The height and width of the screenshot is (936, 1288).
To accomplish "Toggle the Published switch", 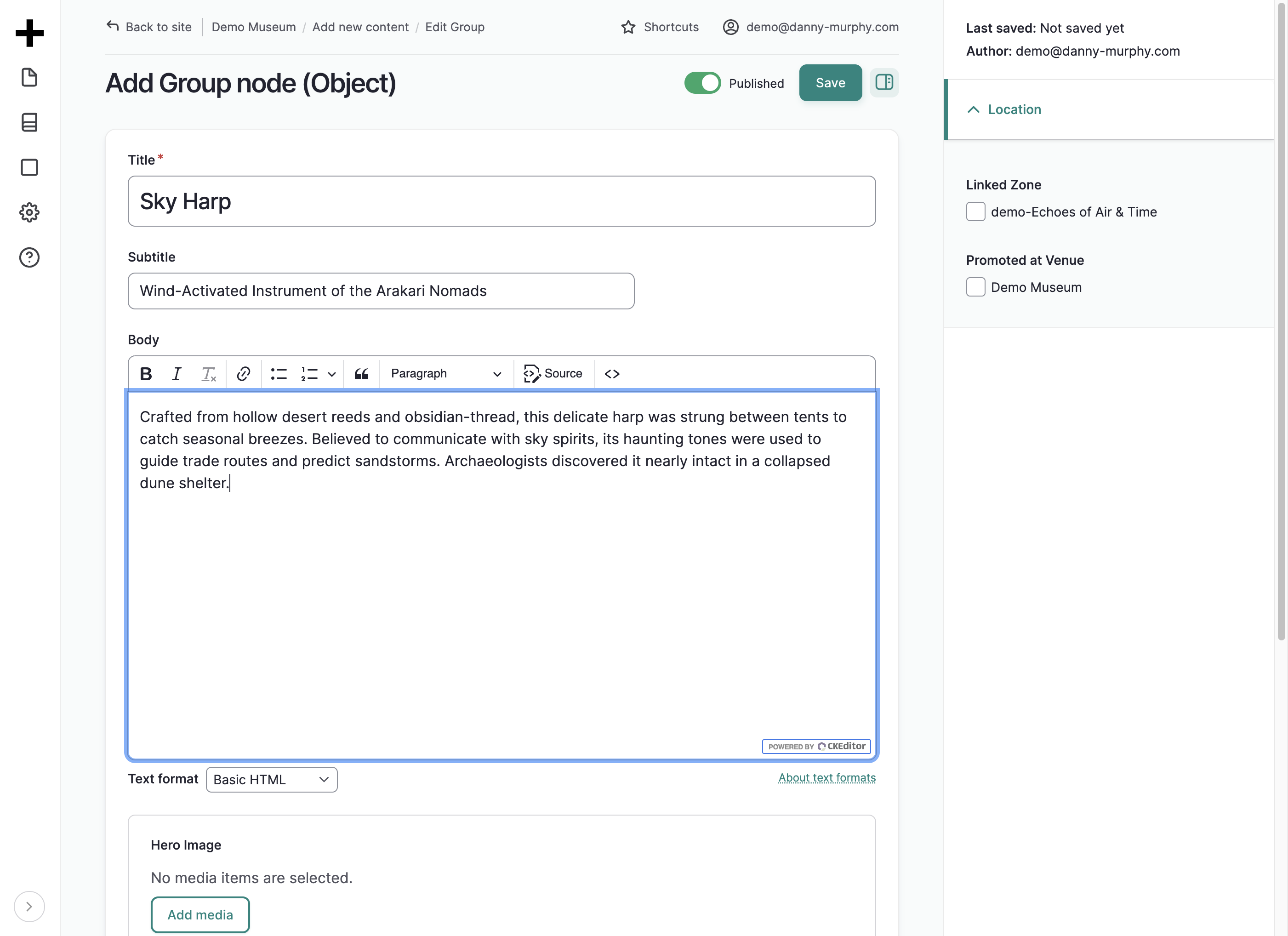I will pos(702,83).
